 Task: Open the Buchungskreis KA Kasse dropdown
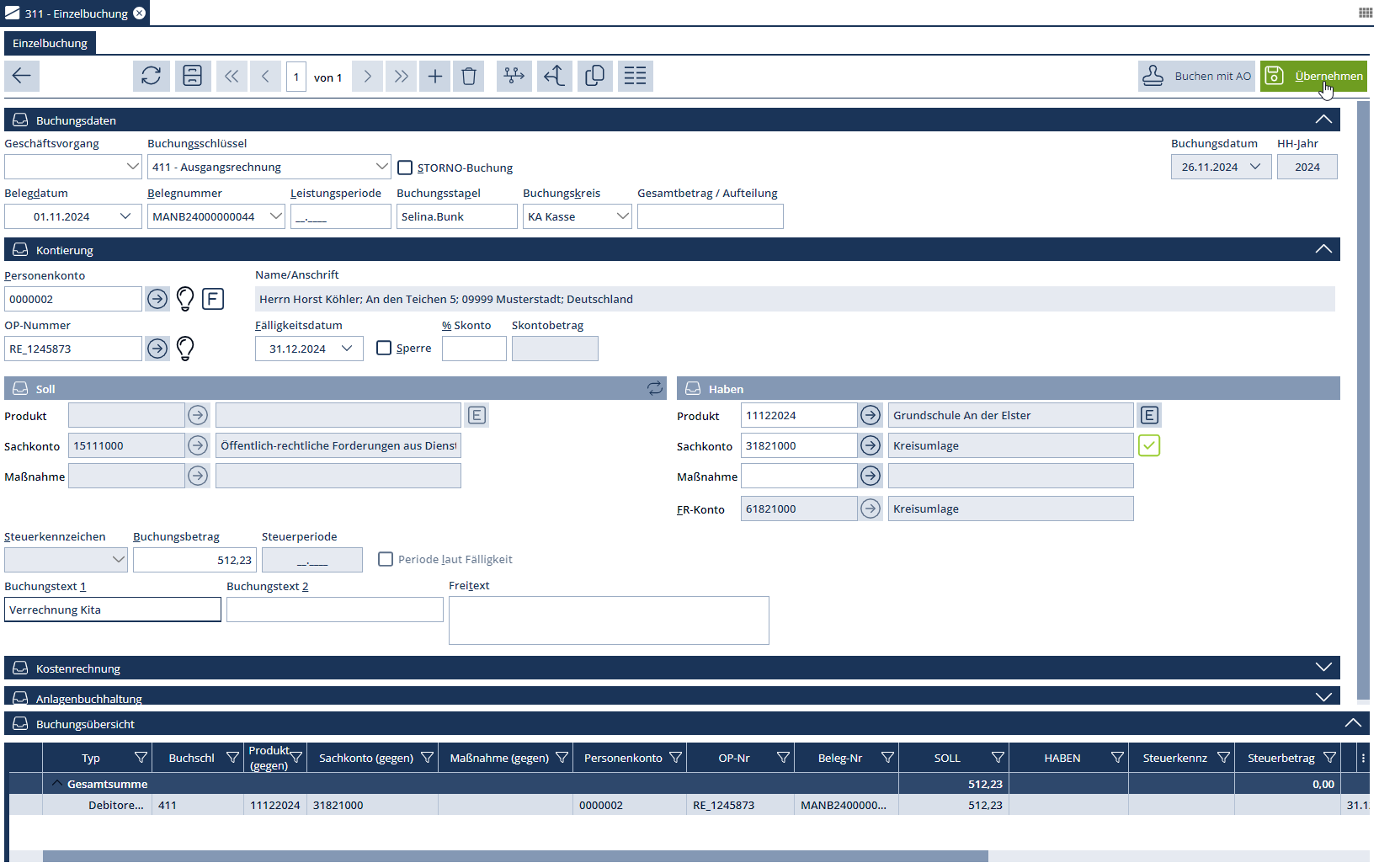pyautogui.click(x=622, y=216)
